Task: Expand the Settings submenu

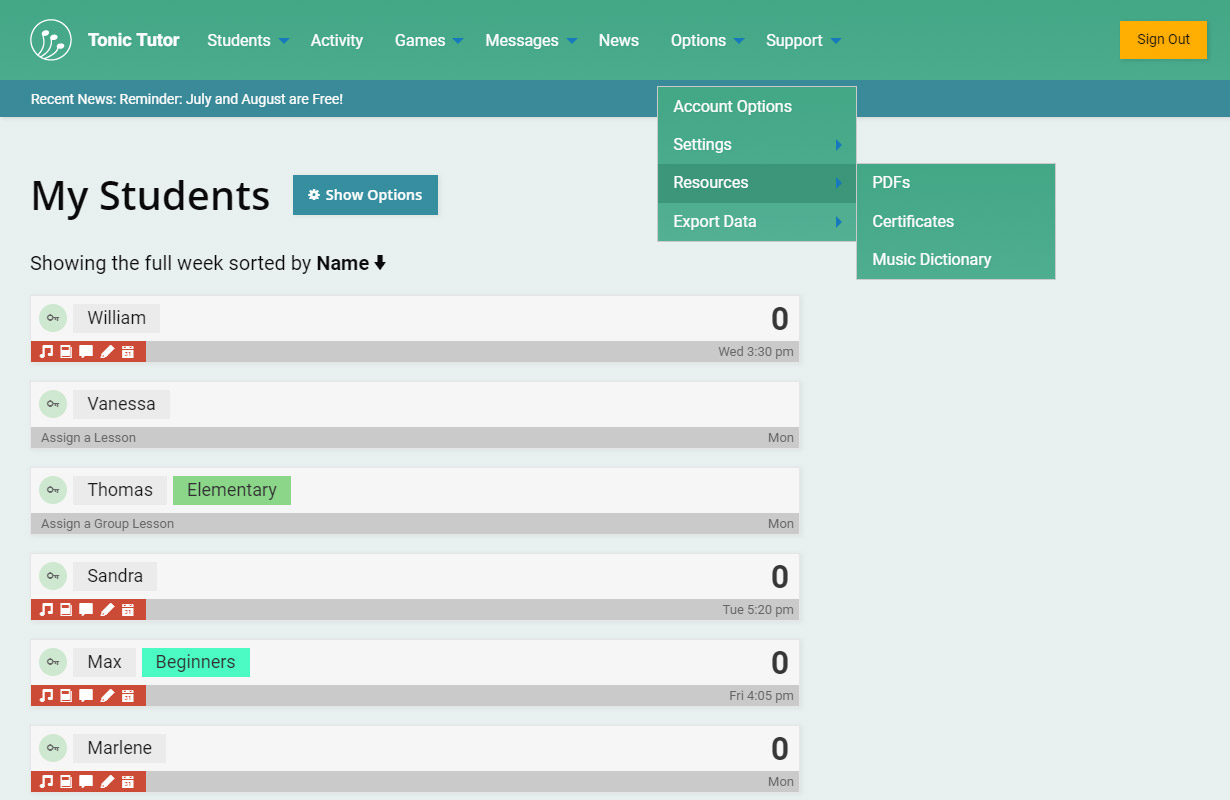Action: coord(756,145)
